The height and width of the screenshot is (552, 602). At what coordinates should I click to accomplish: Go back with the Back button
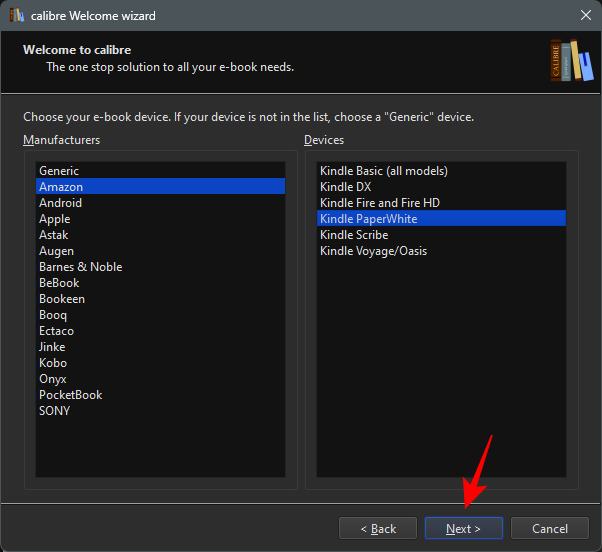378,529
